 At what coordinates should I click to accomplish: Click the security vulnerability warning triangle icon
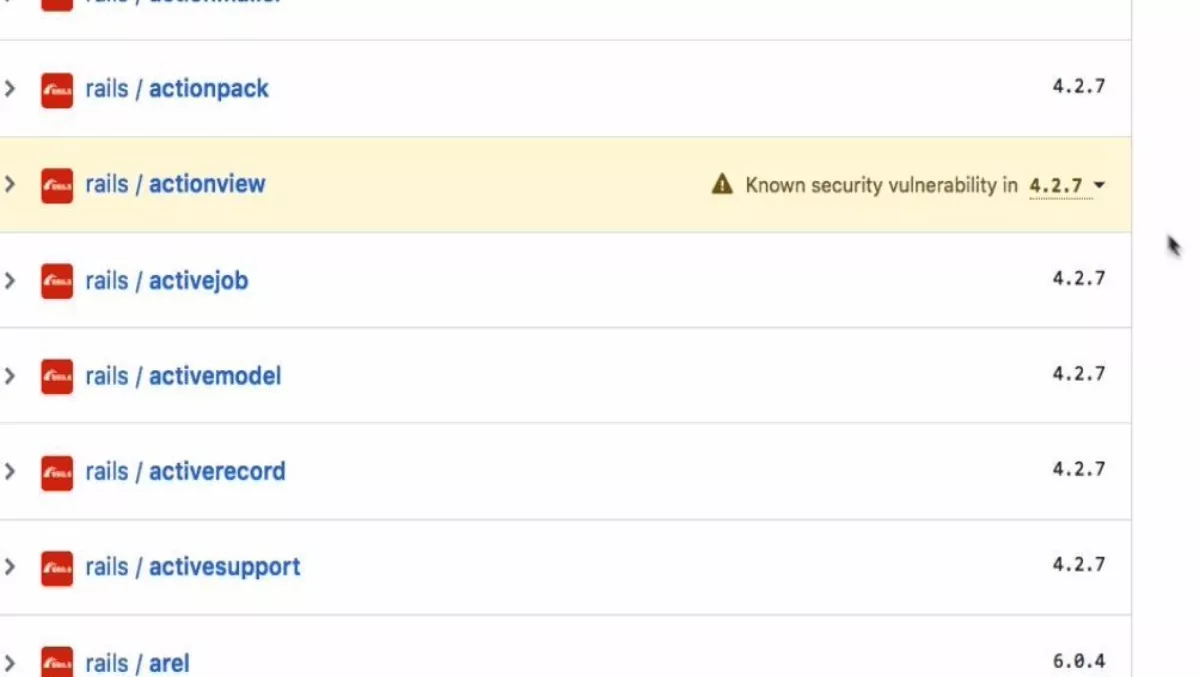pos(722,184)
